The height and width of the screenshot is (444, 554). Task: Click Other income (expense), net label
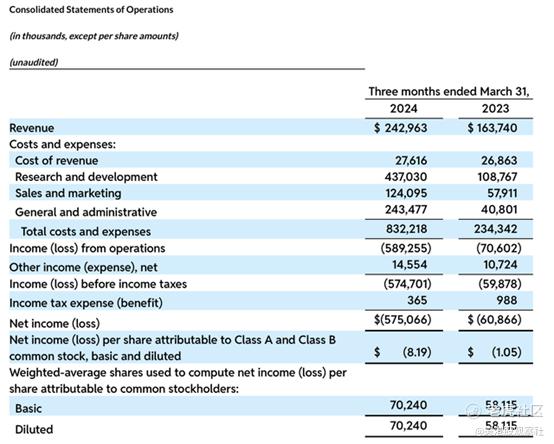click(83, 267)
